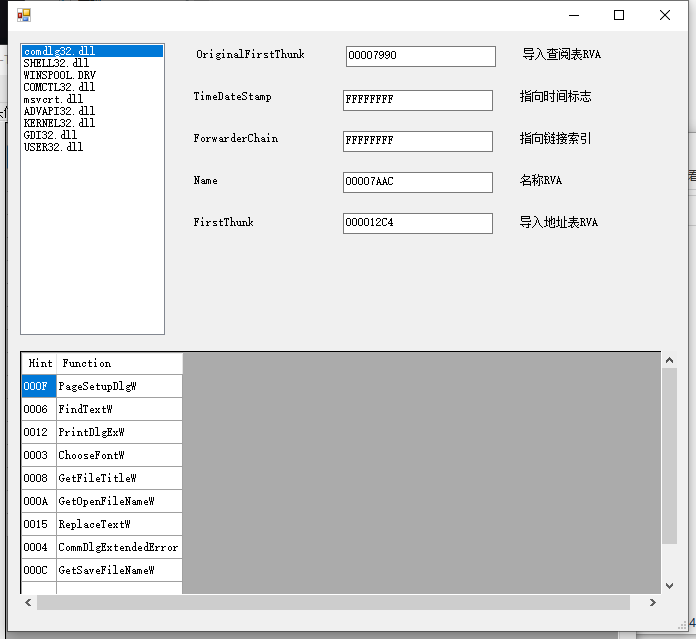Select the 0012 hint cell
The height and width of the screenshot is (639, 696).
click(x=39, y=432)
